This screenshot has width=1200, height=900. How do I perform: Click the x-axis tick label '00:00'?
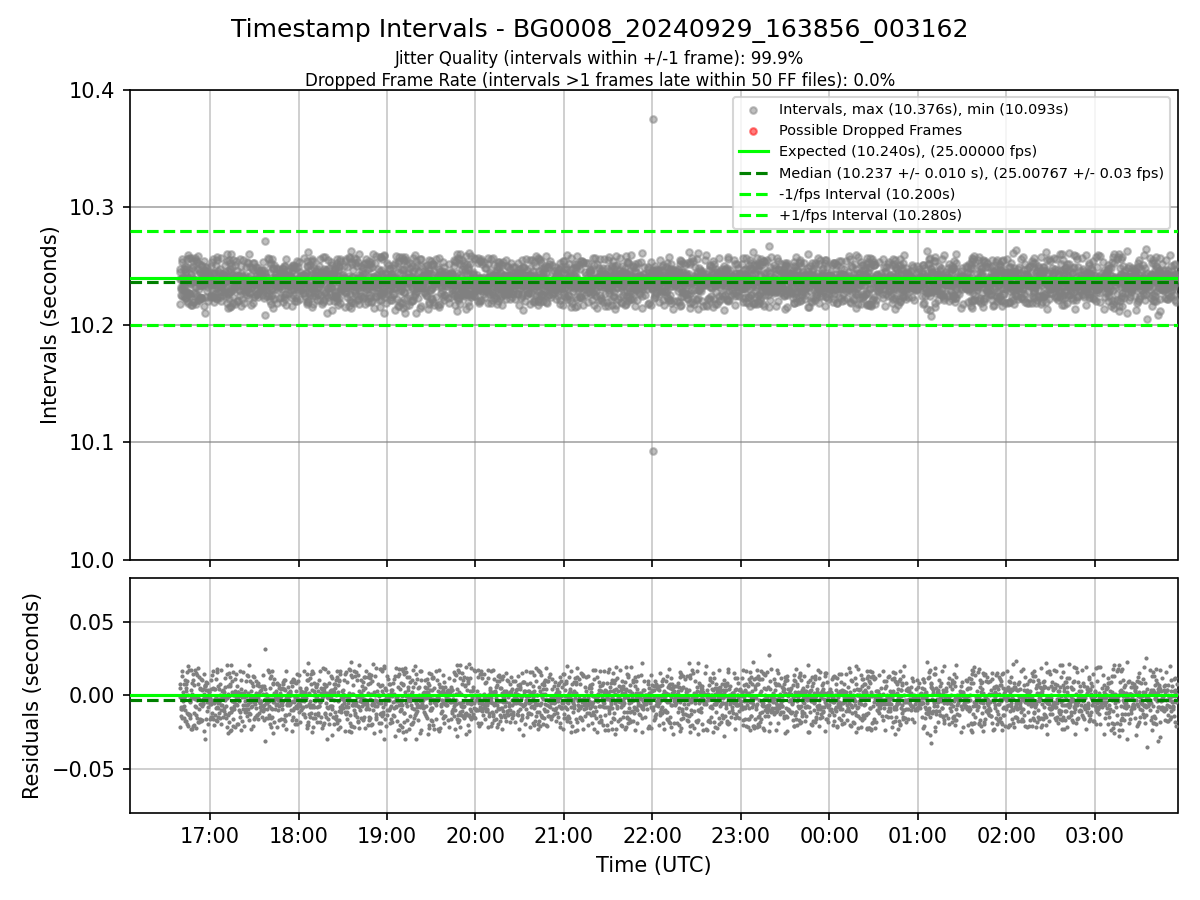tap(829, 834)
